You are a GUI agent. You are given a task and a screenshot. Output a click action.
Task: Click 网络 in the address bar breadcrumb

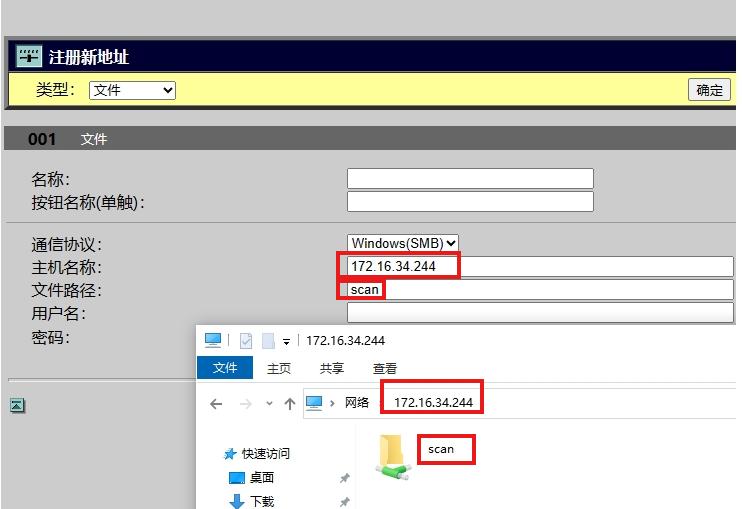pyautogui.click(x=356, y=403)
